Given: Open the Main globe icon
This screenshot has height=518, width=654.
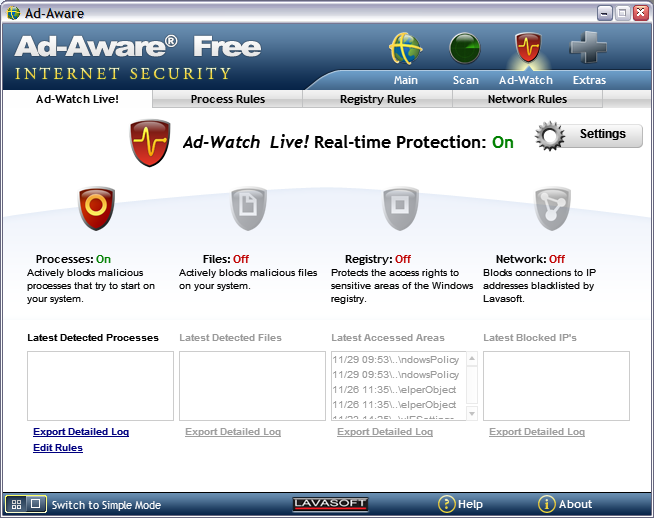Looking at the screenshot, I should coord(405,48).
